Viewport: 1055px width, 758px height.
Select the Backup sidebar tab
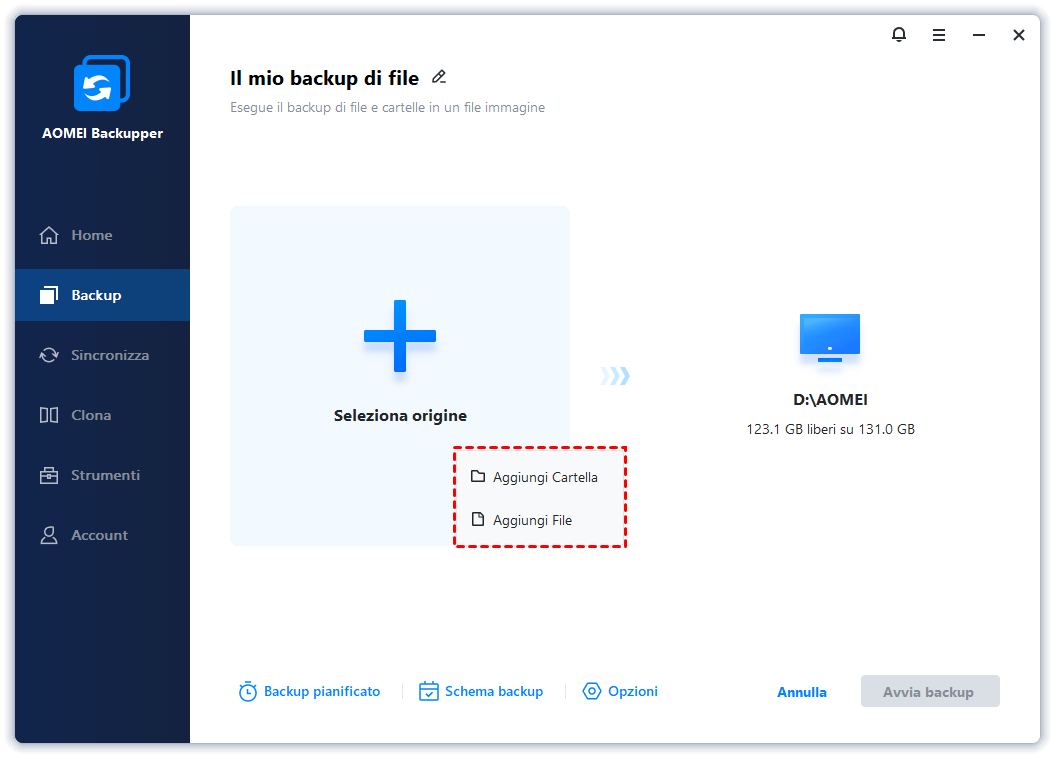[96, 295]
